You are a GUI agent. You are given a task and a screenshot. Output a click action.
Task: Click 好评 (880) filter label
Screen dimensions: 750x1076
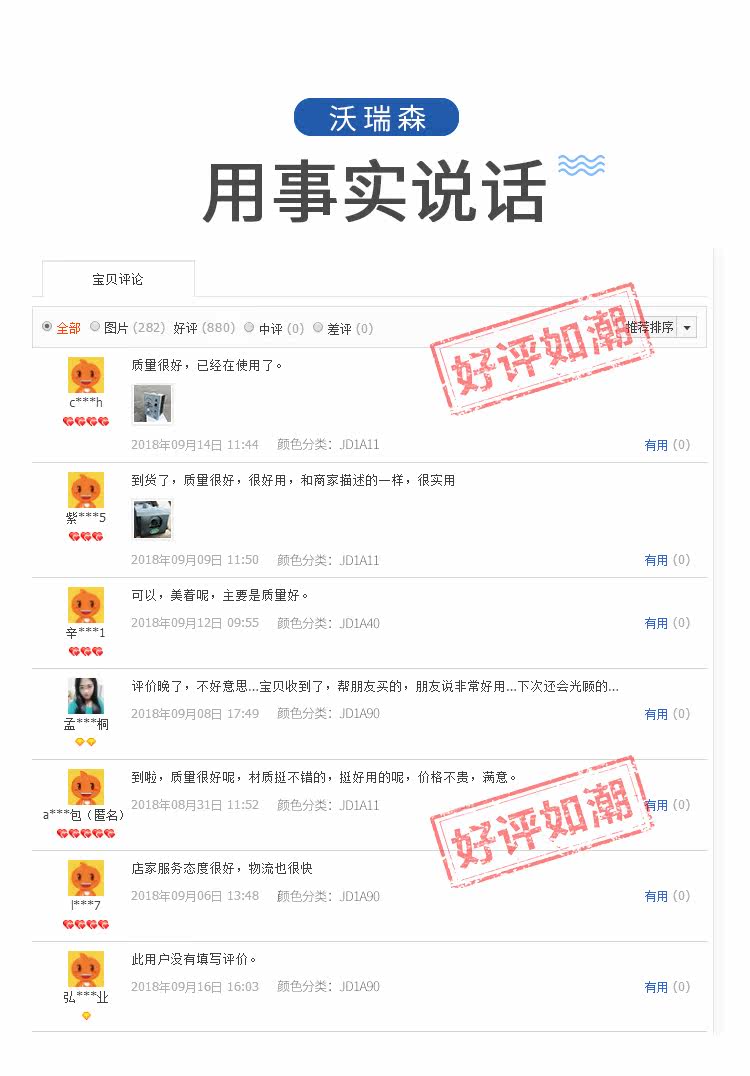(204, 328)
